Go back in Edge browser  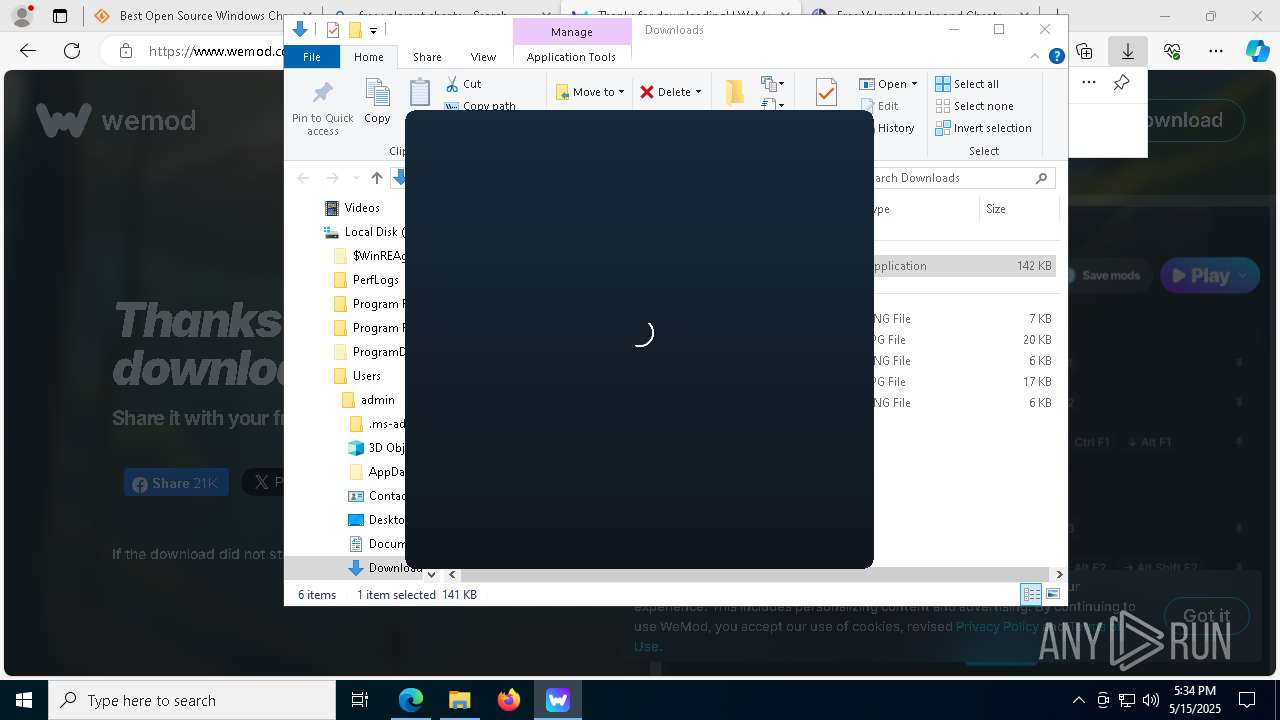point(28,51)
